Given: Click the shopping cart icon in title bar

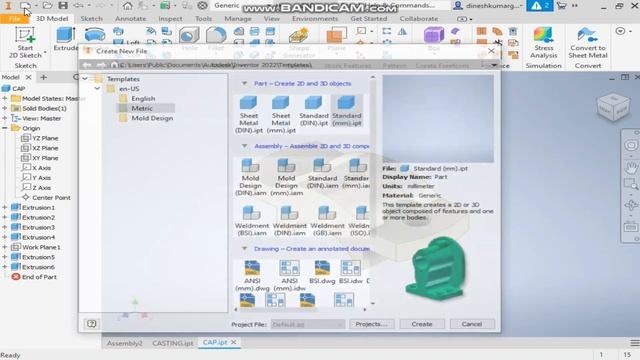Looking at the screenshot, I should click(x=562, y=6).
